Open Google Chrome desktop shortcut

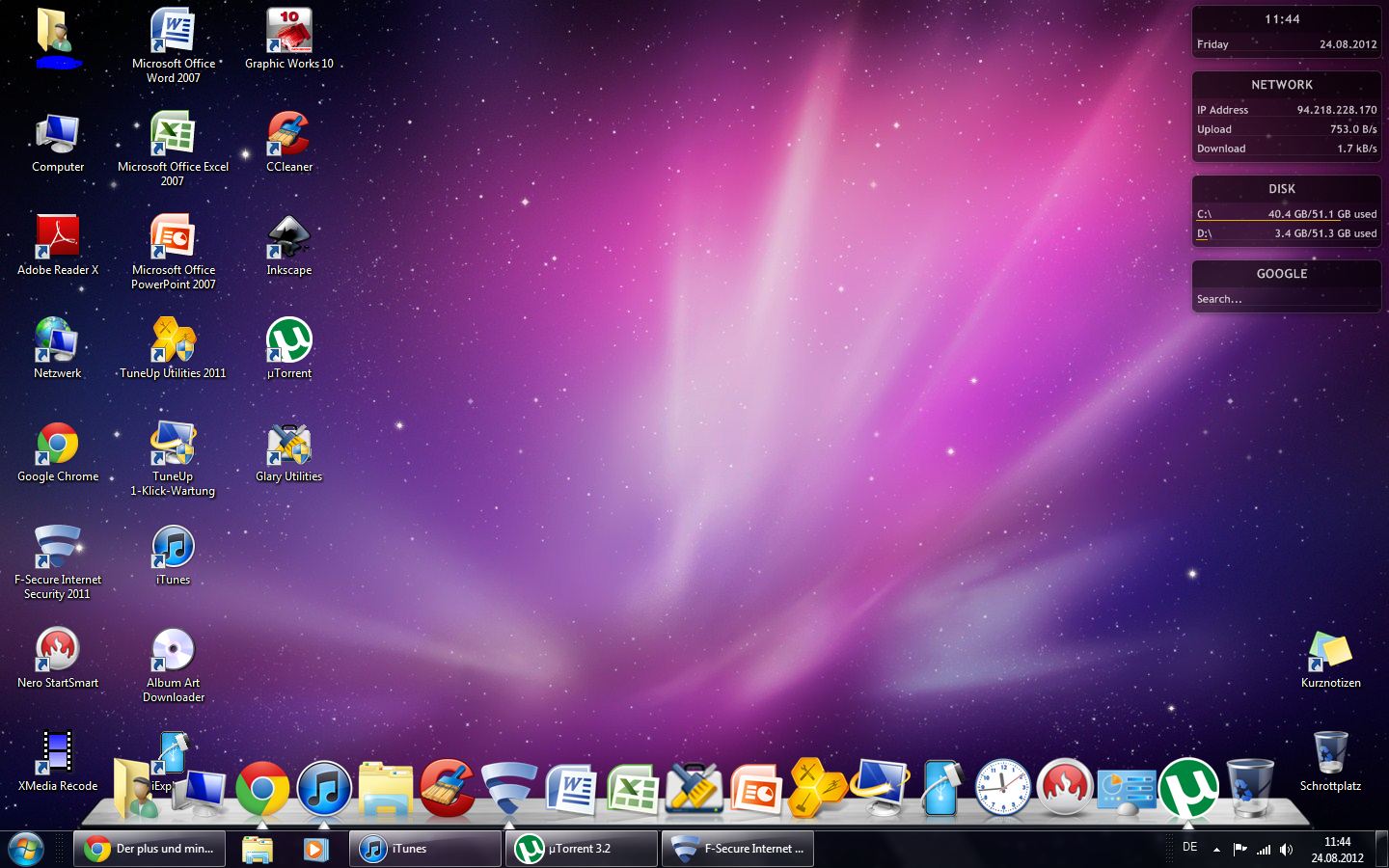[x=58, y=452]
